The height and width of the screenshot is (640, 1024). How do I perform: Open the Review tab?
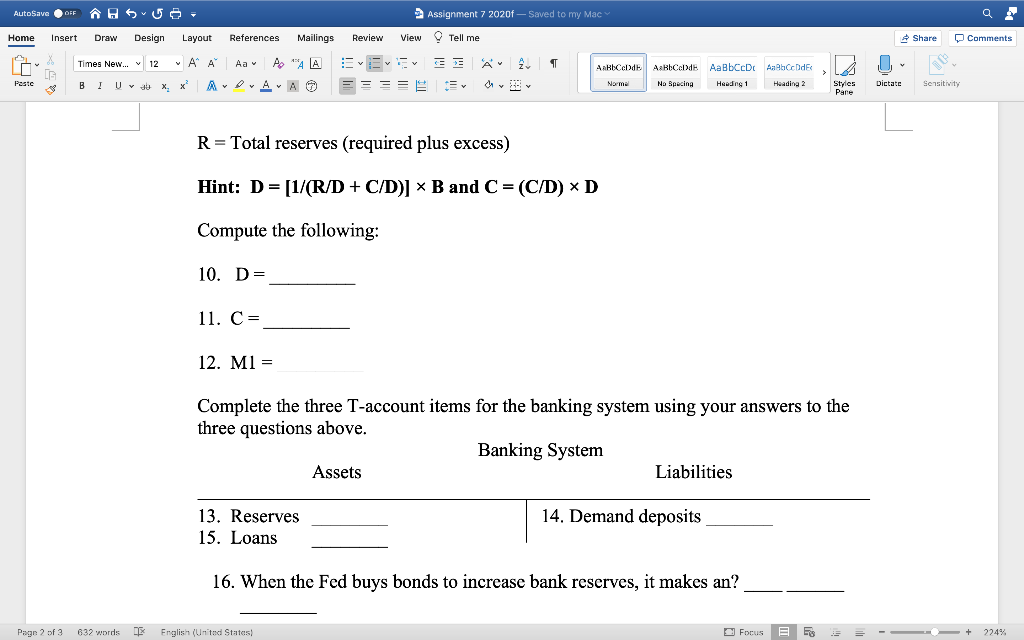367,38
